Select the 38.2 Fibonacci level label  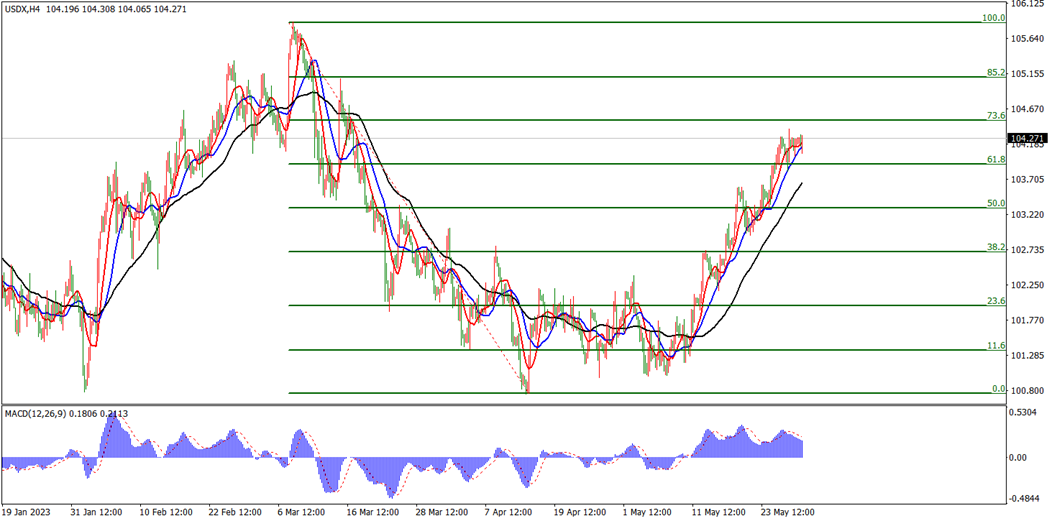tap(996, 247)
